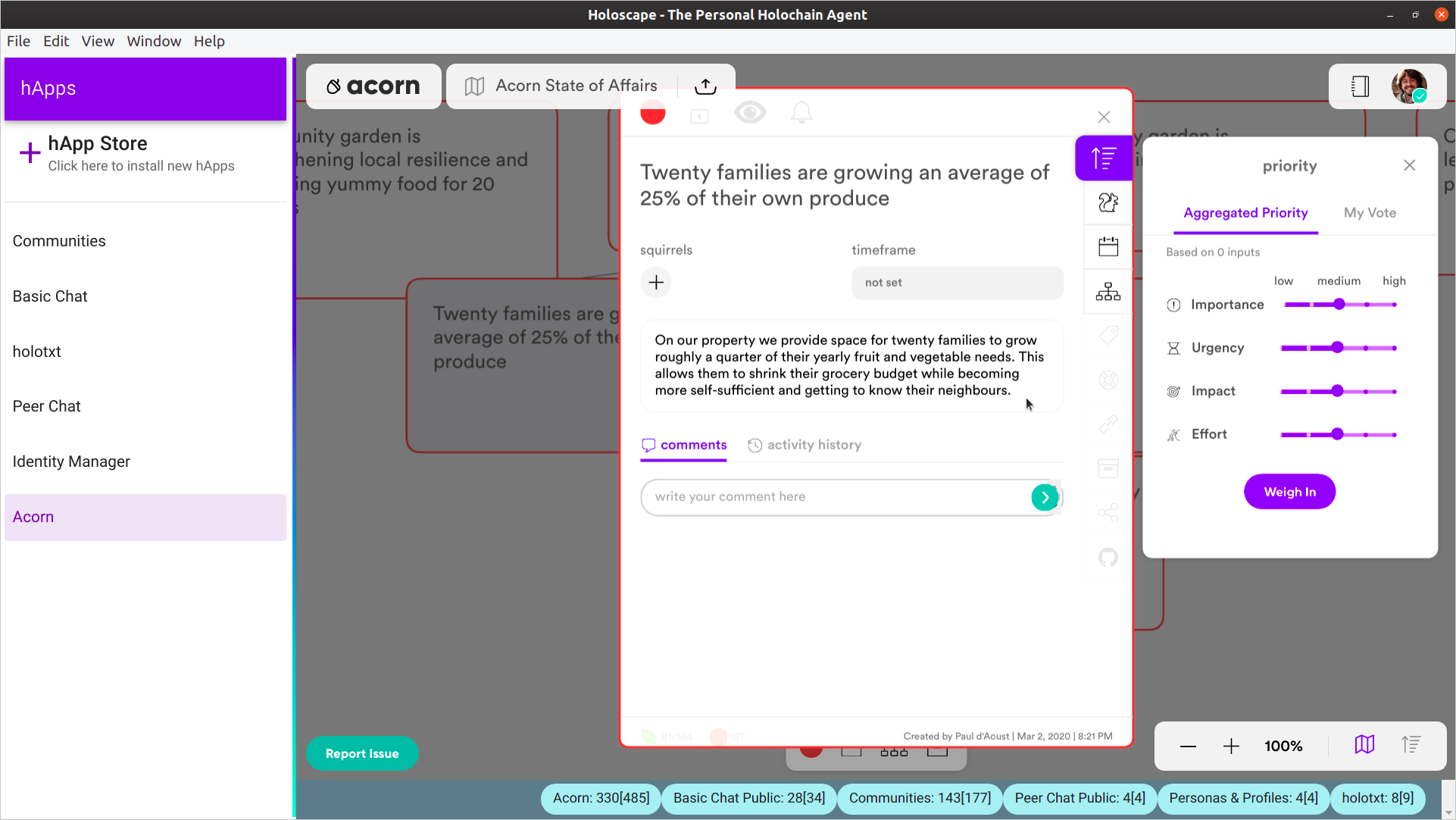Close the priority panel
1456x820 pixels.
[1409, 165]
